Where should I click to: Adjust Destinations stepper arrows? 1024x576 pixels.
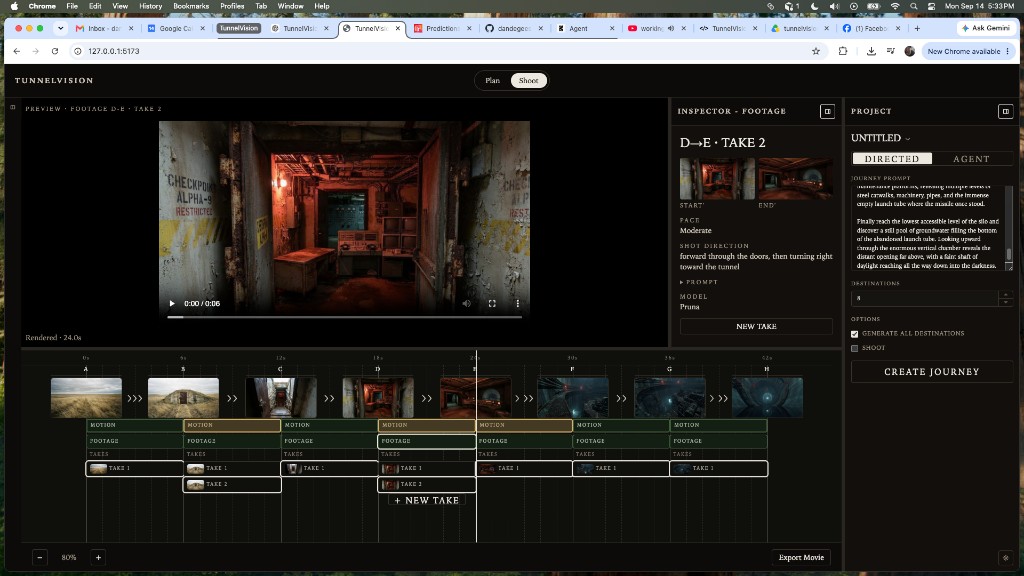click(x=1006, y=298)
